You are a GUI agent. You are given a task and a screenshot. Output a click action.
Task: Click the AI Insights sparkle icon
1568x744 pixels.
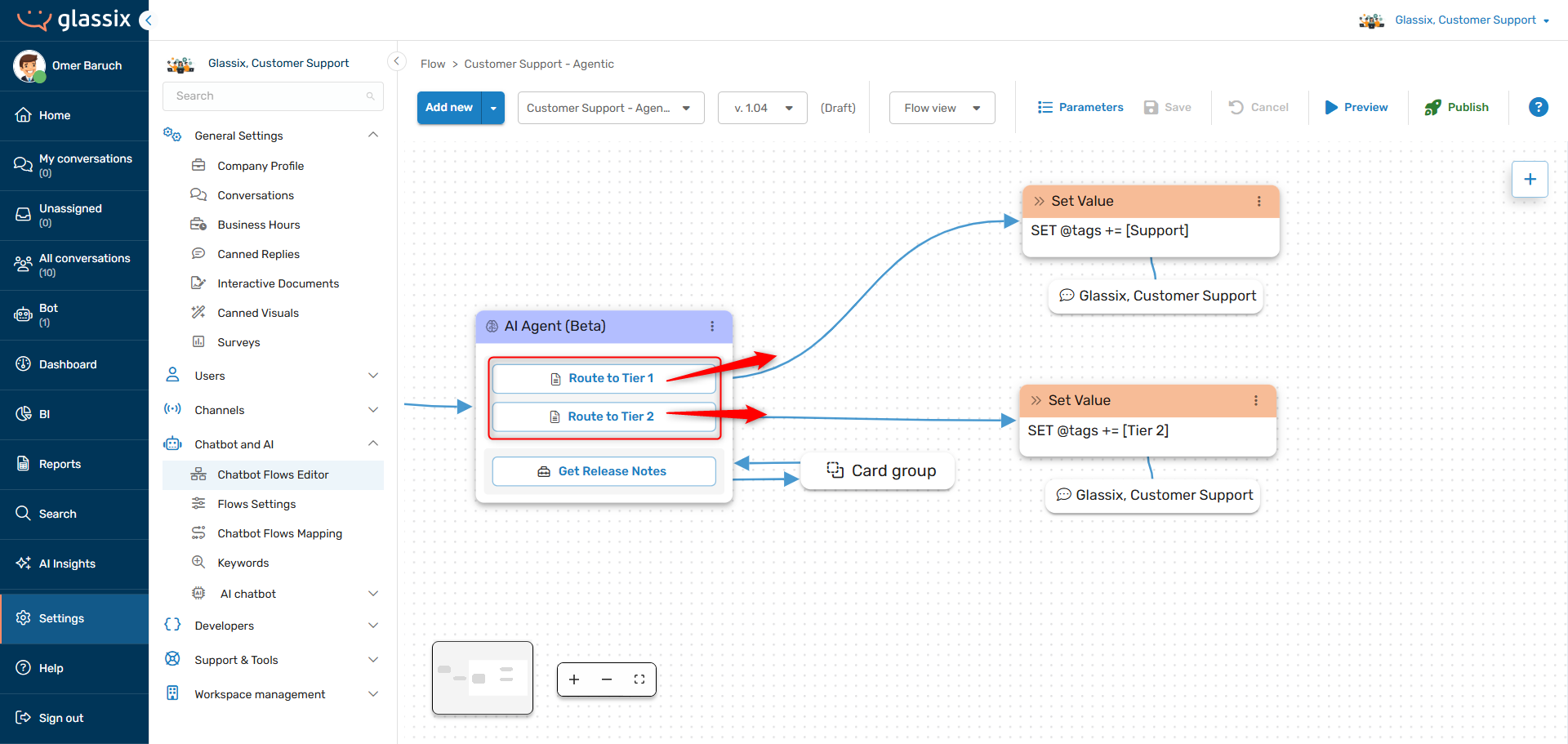pos(23,564)
